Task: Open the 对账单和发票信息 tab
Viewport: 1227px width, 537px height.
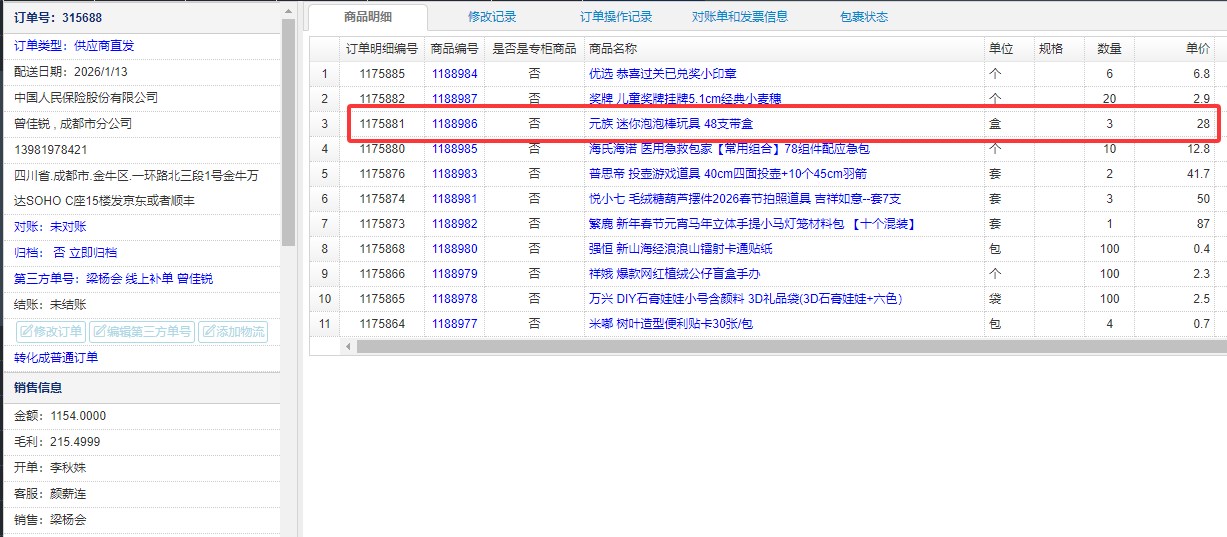Action: tap(739, 17)
